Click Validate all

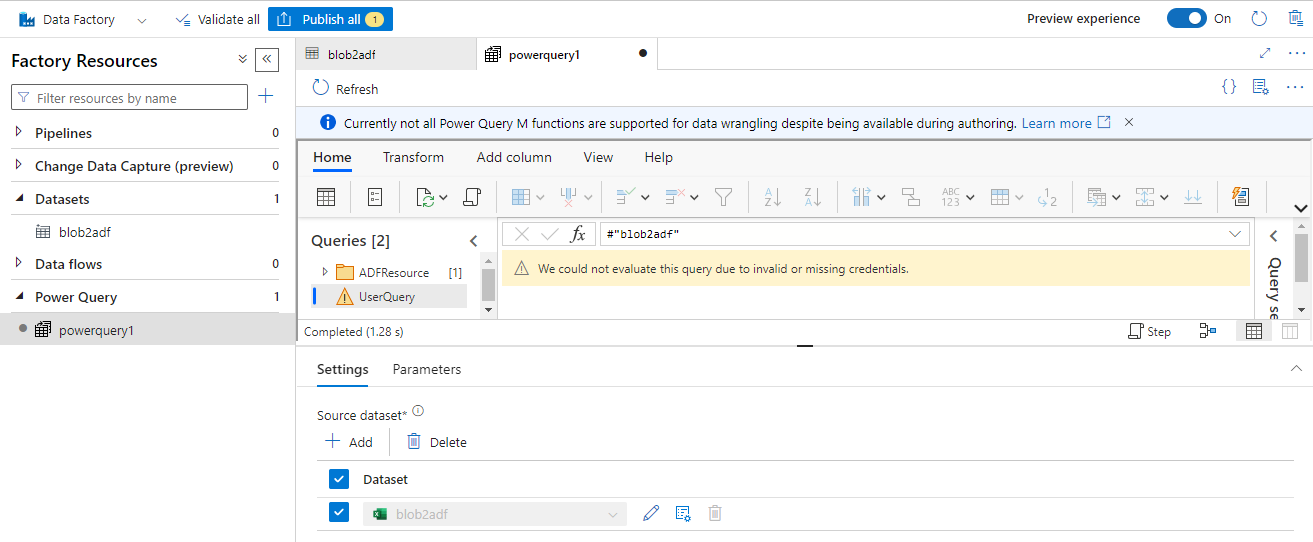(217, 19)
